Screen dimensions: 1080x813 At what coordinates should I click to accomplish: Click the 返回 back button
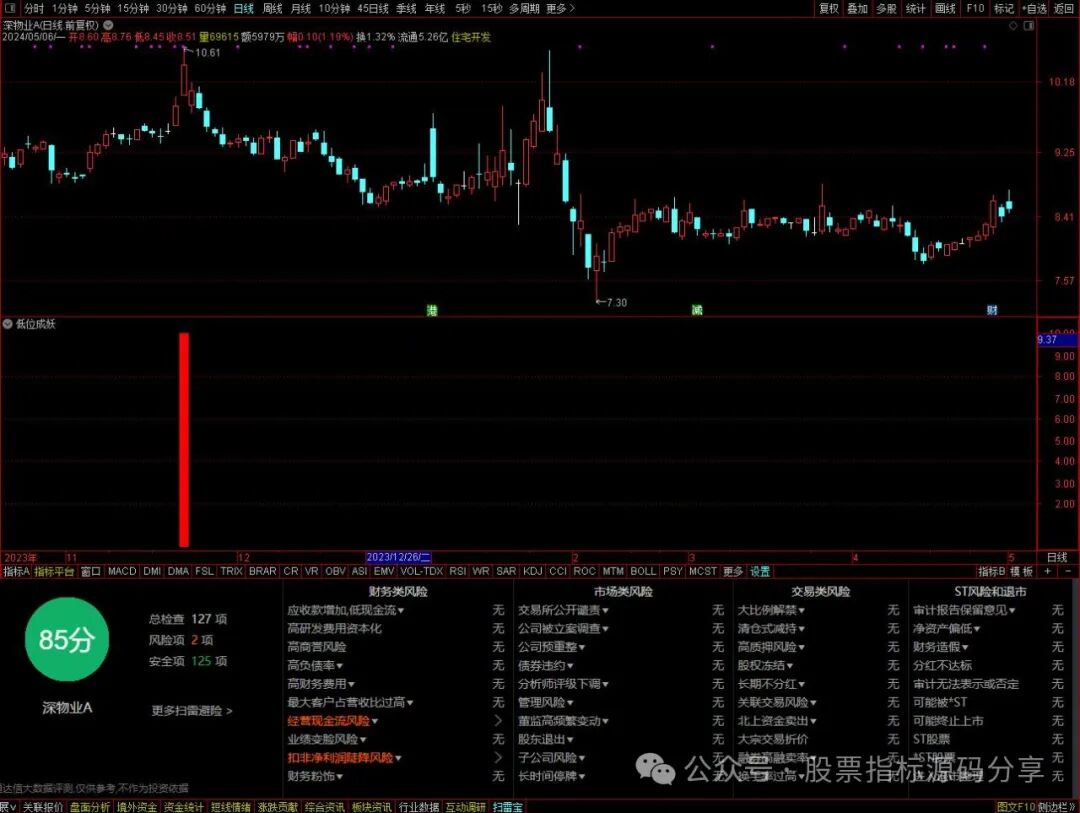pyautogui.click(x=1063, y=8)
